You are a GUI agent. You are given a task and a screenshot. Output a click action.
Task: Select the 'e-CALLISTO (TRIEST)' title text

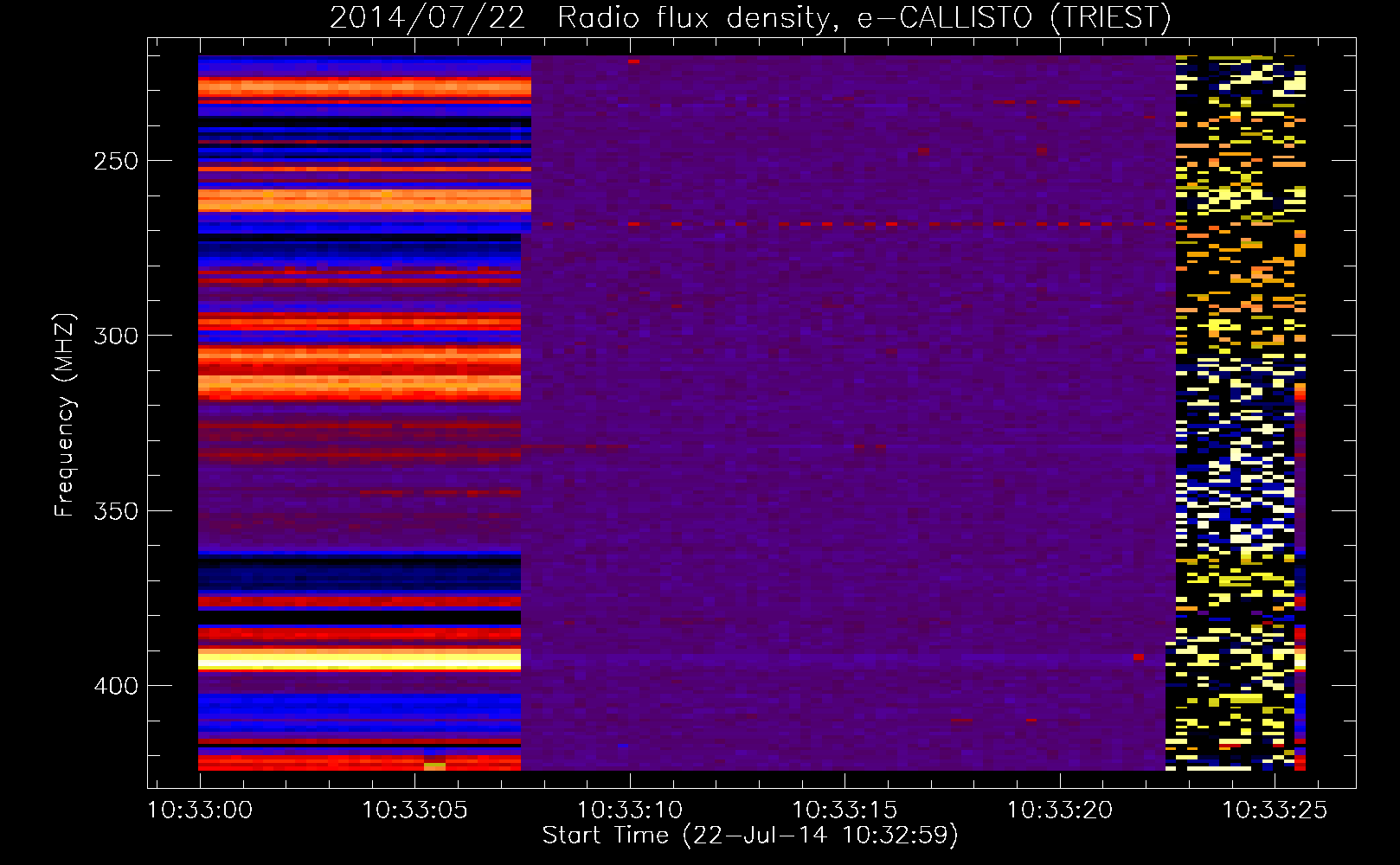1014,18
